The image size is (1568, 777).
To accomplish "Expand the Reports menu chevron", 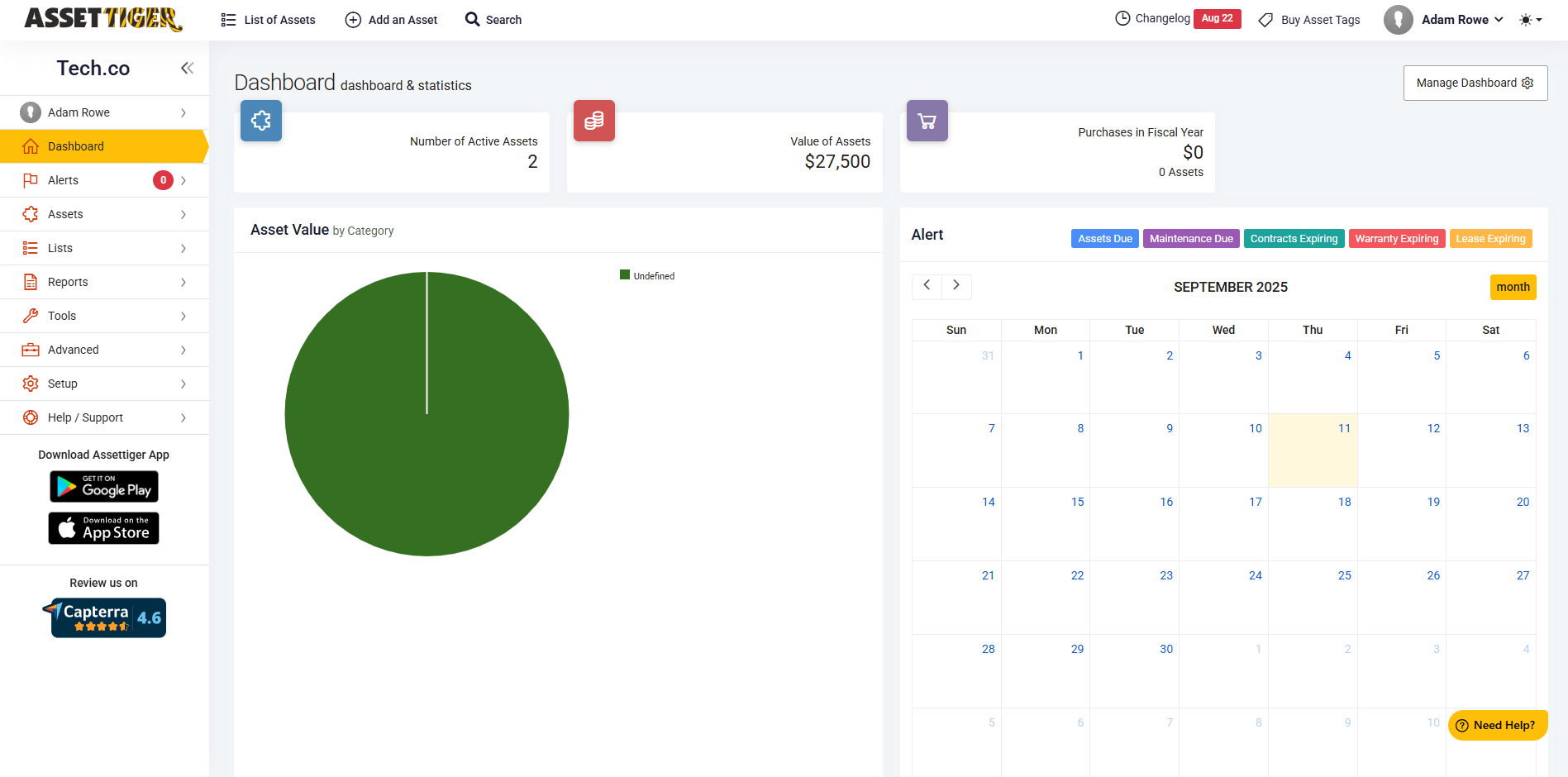I will pos(183,282).
